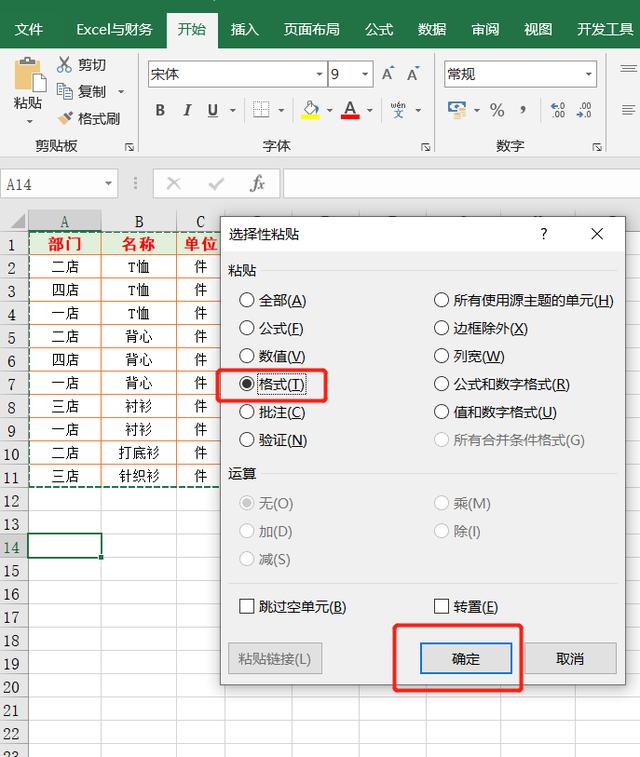
Task: Select 公式和数字格式(R) radio option
Action: coord(501,384)
